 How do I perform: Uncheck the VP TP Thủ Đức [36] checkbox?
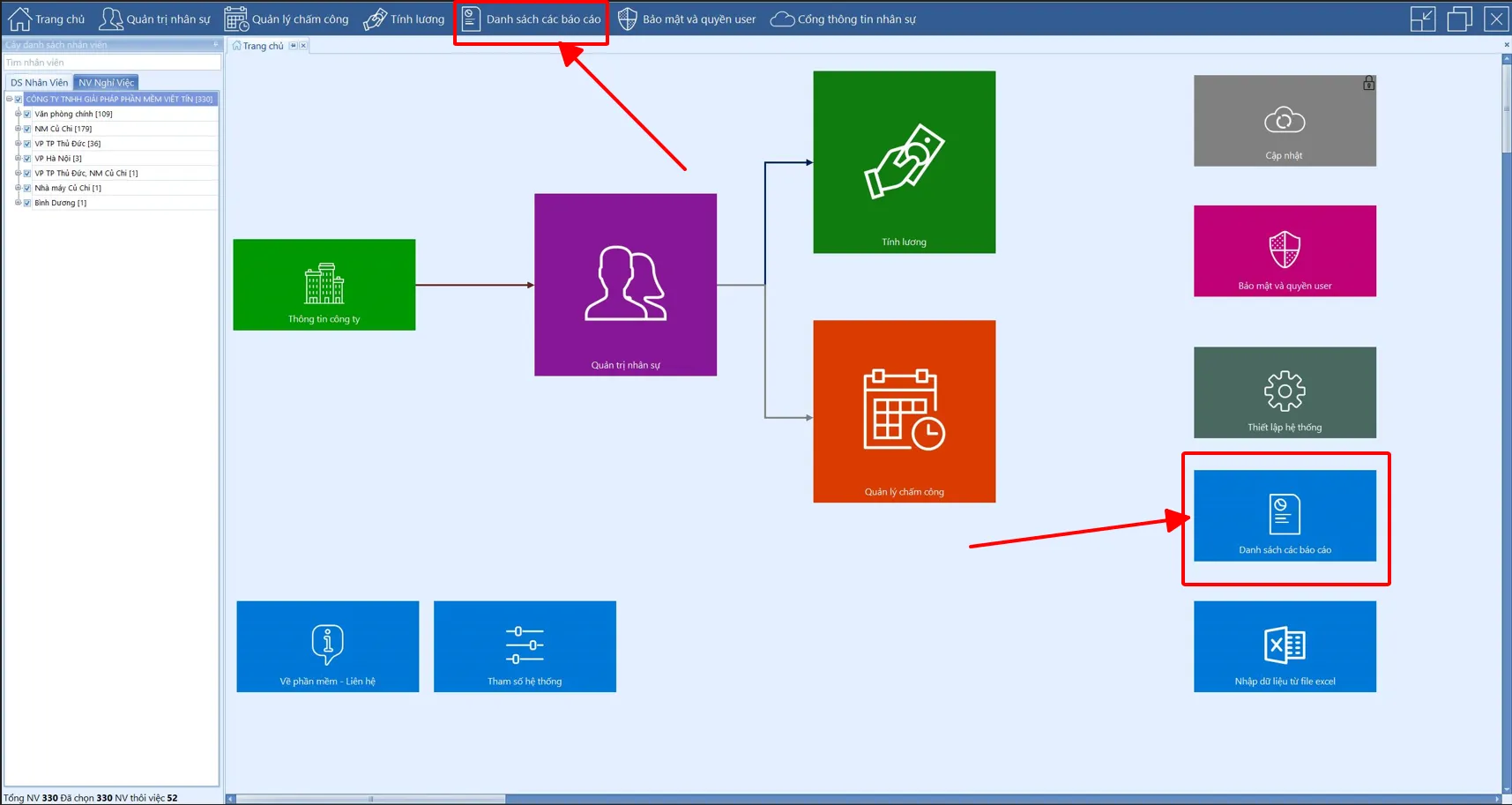[x=27, y=144]
